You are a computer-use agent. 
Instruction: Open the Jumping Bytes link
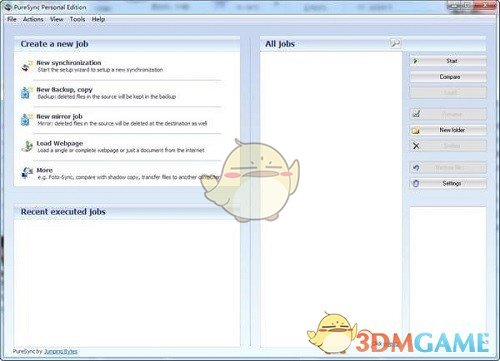pyautogui.click(x=61, y=351)
